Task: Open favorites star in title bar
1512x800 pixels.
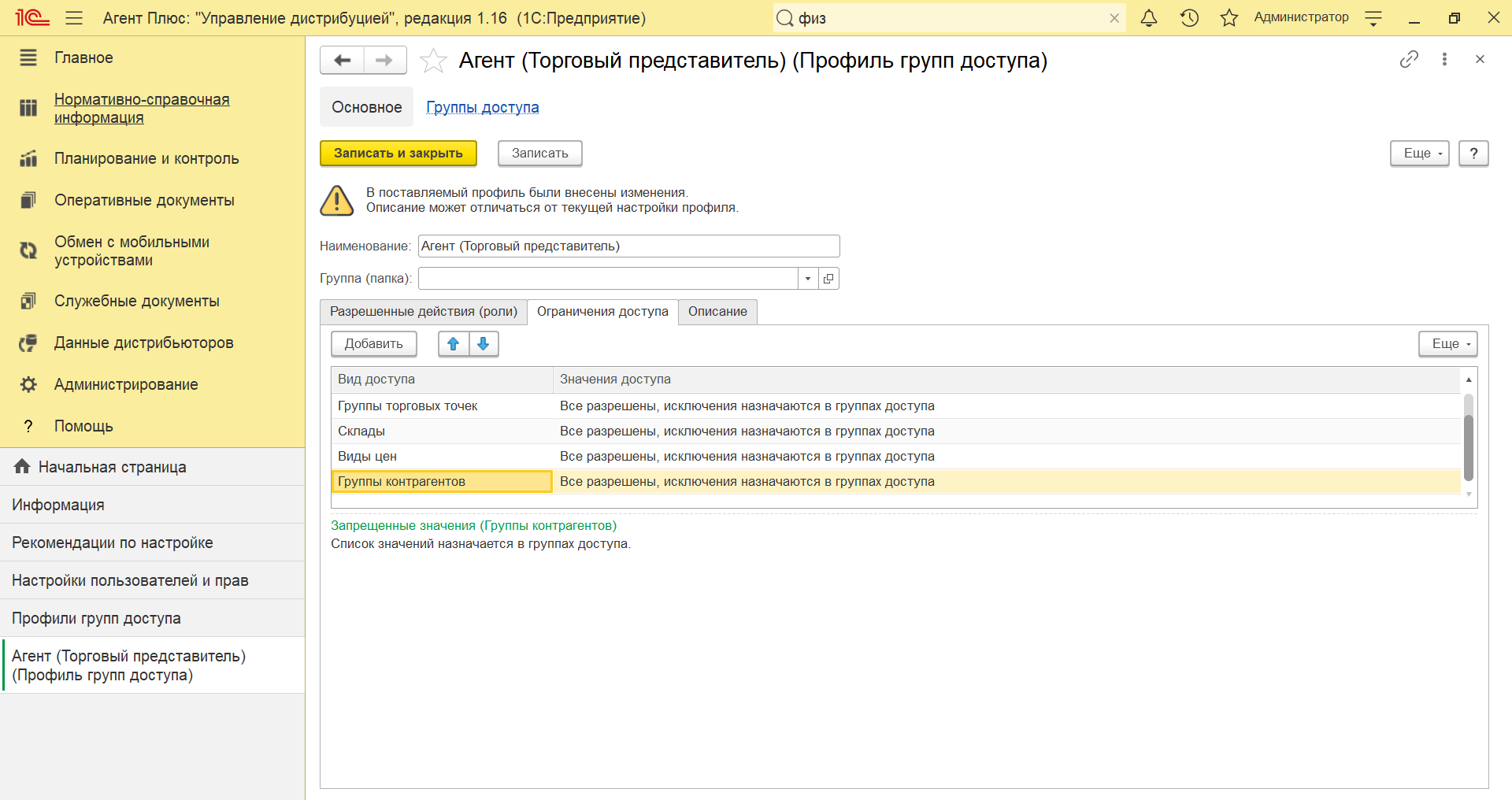Action: coord(1229,18)
